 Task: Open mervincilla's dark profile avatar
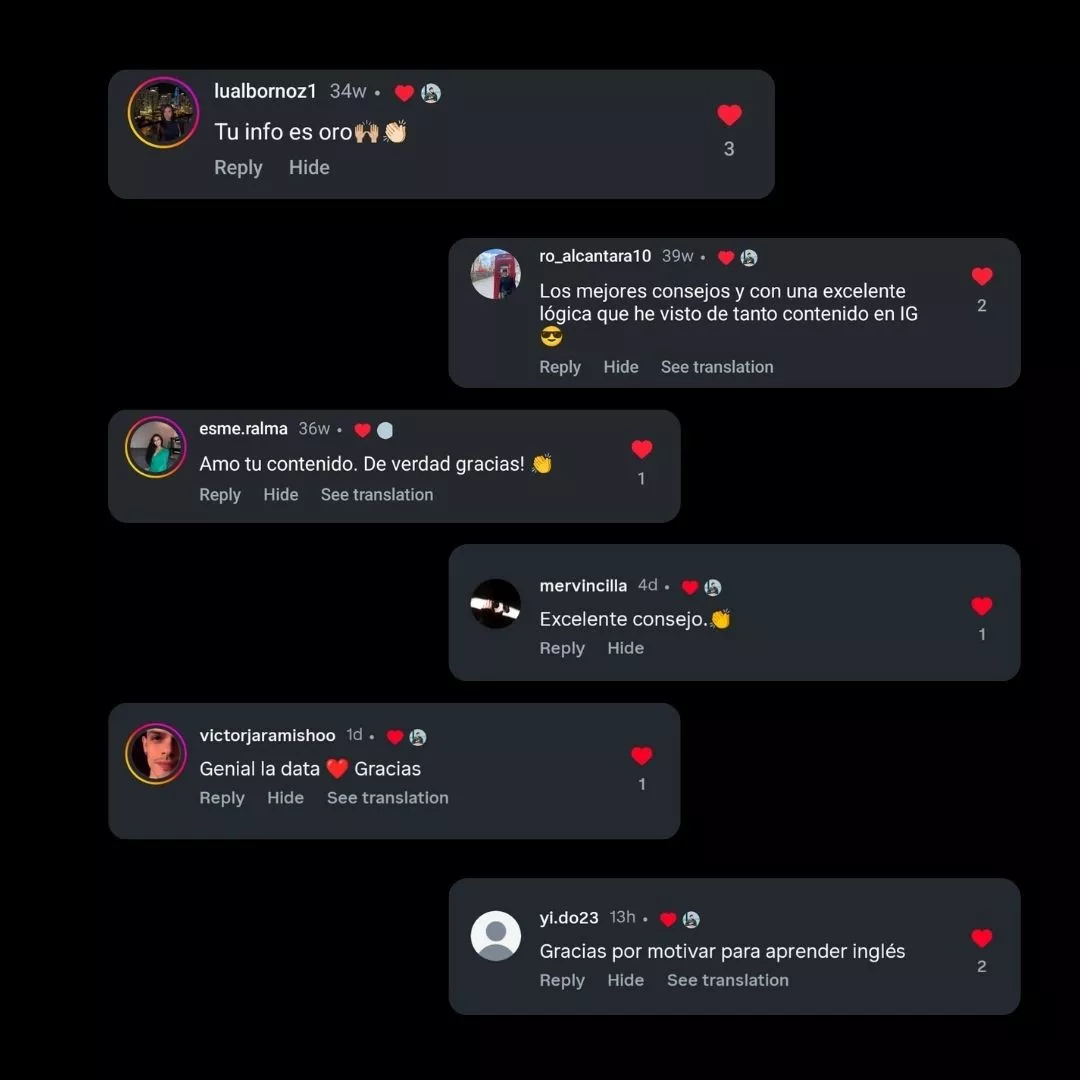[x=495, y=604]
